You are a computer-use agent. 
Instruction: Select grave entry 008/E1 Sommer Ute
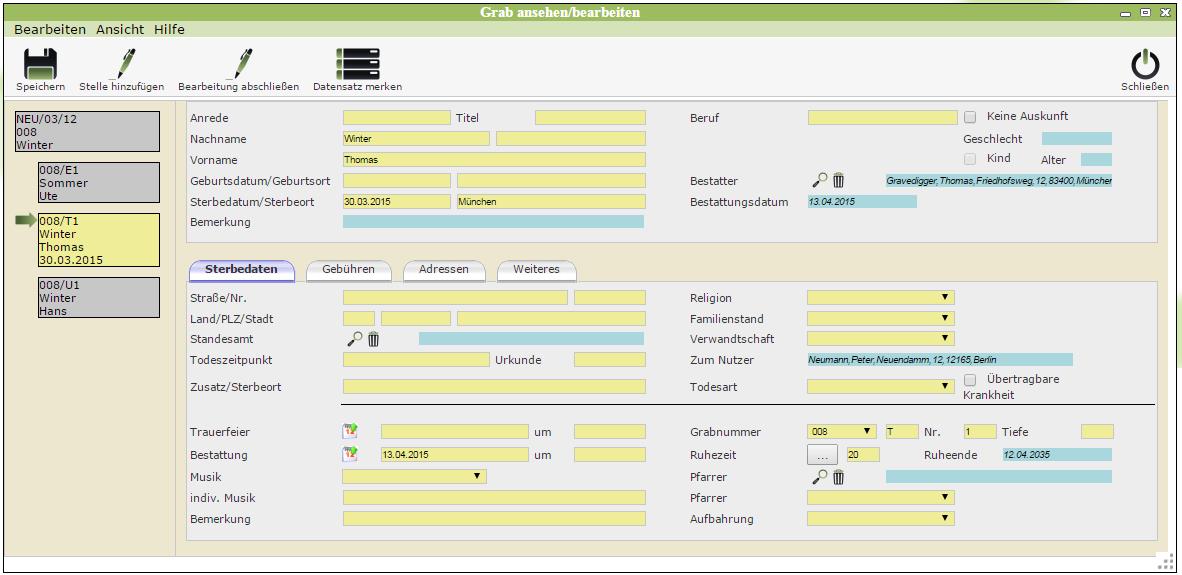[x=98, y=183]
